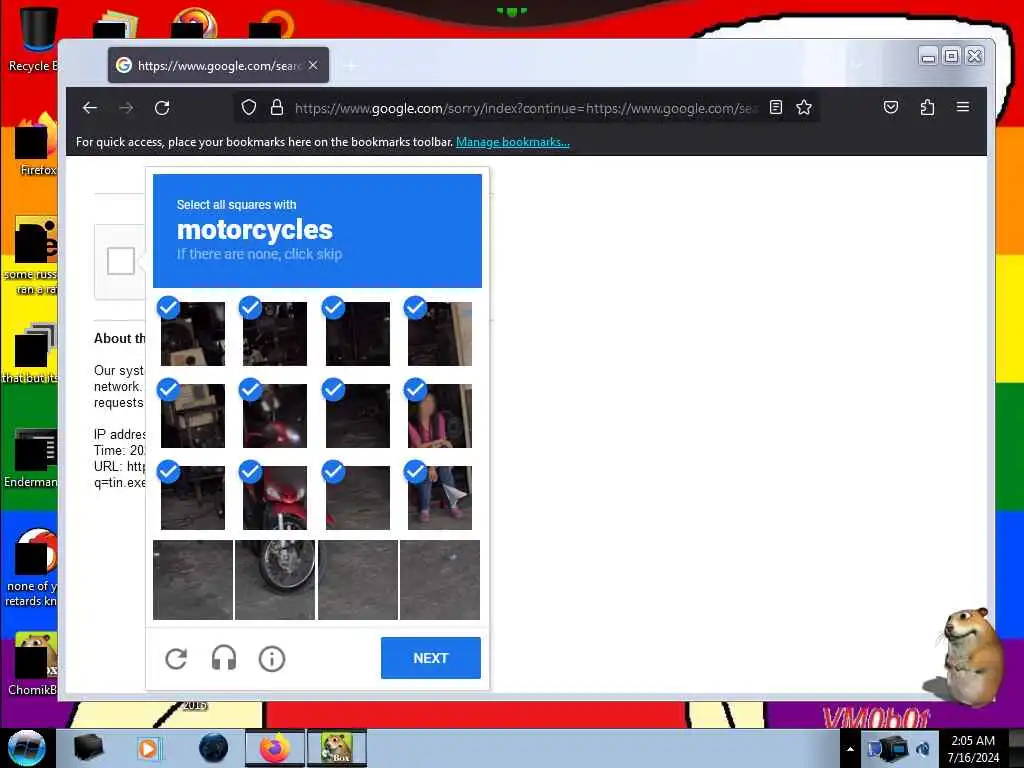Deselect third row, third column pavement tile
The width and height of the screenshot is (1024, 768).
(358, 498)
